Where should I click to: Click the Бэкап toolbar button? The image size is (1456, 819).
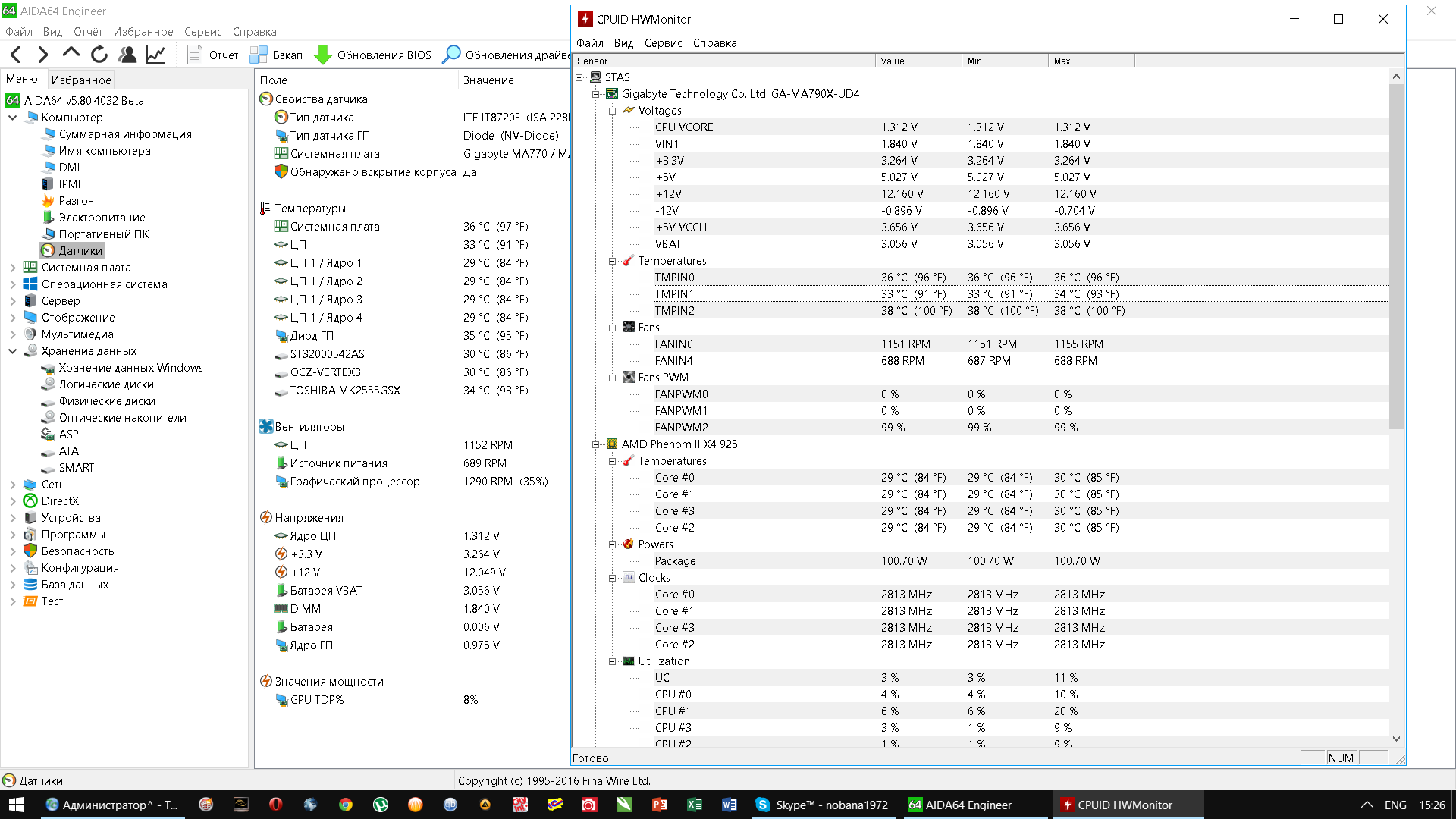[x=276, y=55]
